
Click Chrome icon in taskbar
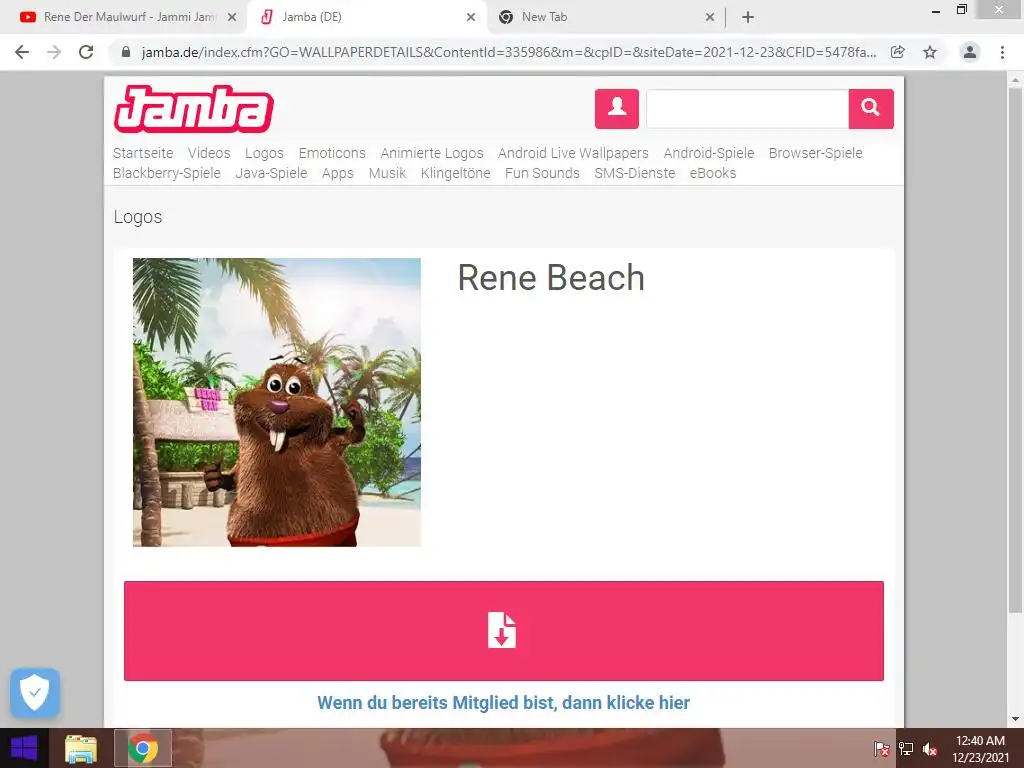tap(143, 748)
